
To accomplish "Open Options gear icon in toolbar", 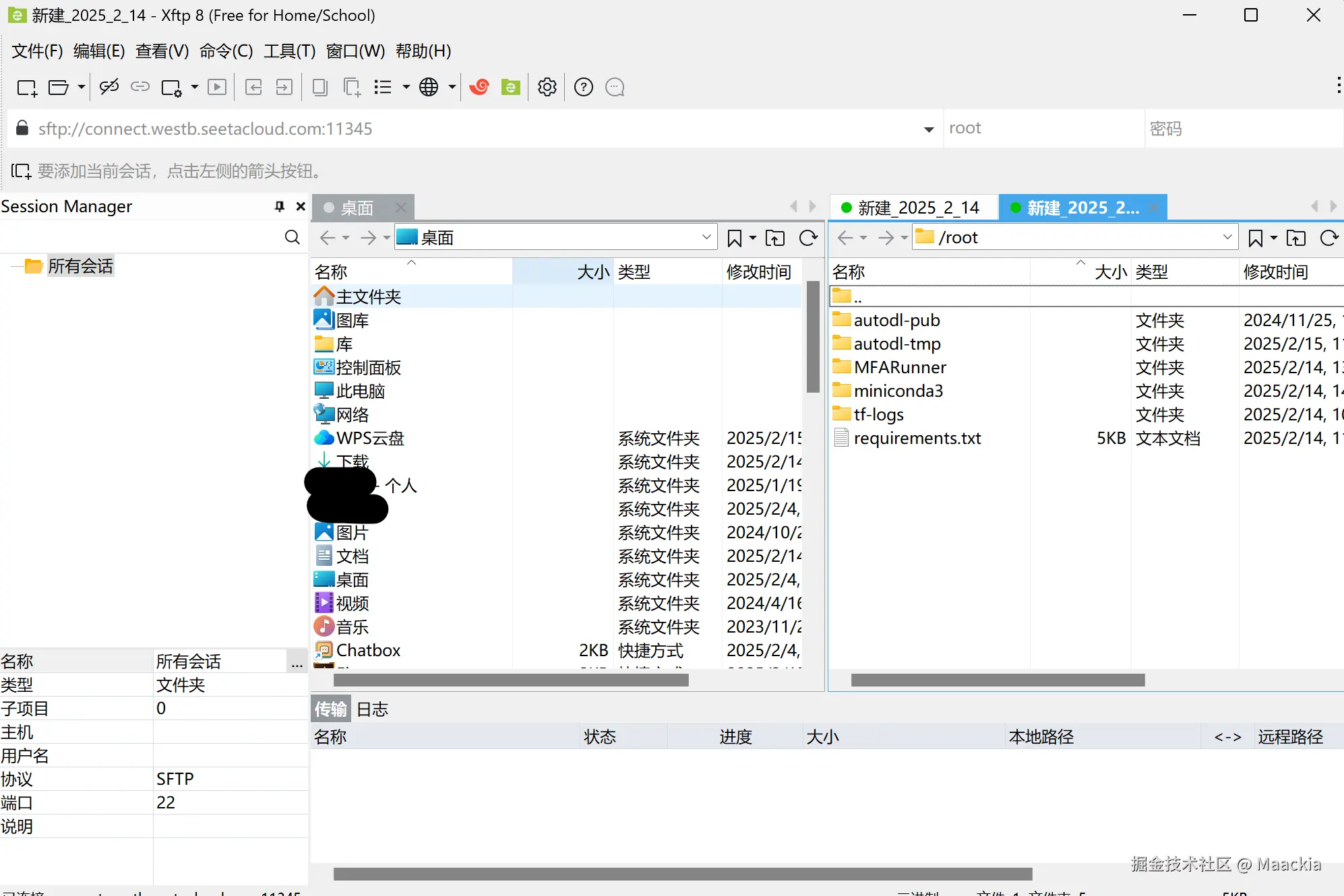I will click(547, 87).
